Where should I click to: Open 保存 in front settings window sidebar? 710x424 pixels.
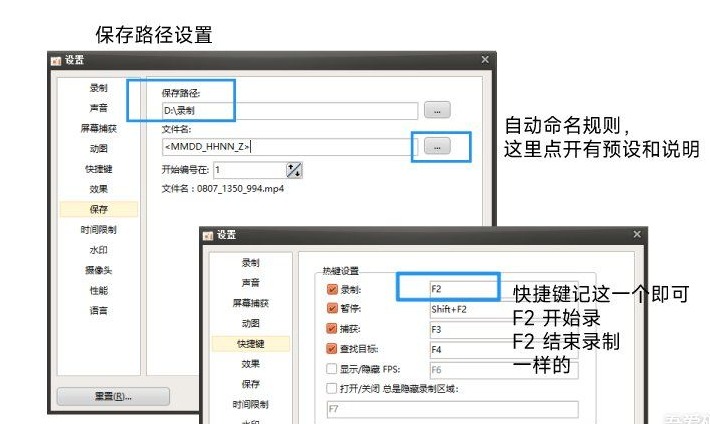(250, 384)
